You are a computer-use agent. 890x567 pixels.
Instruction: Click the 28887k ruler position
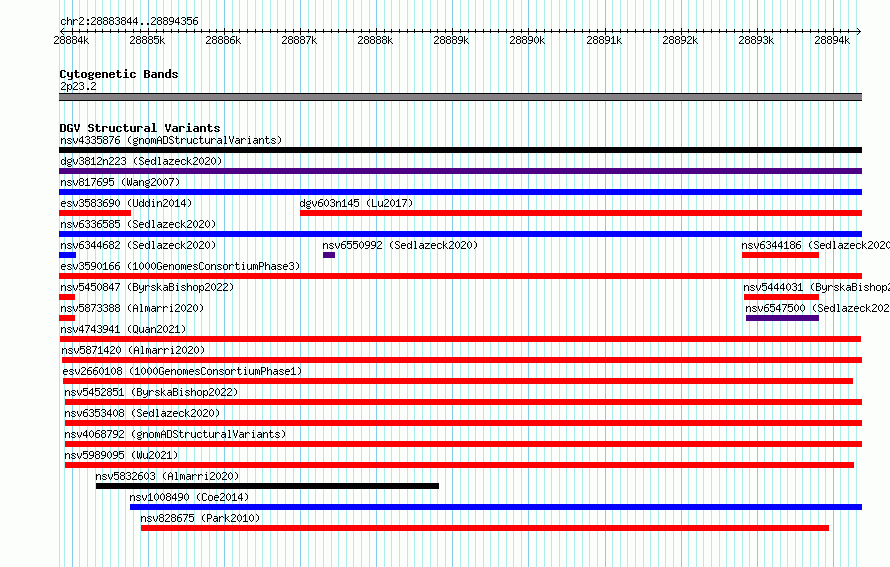299,40
